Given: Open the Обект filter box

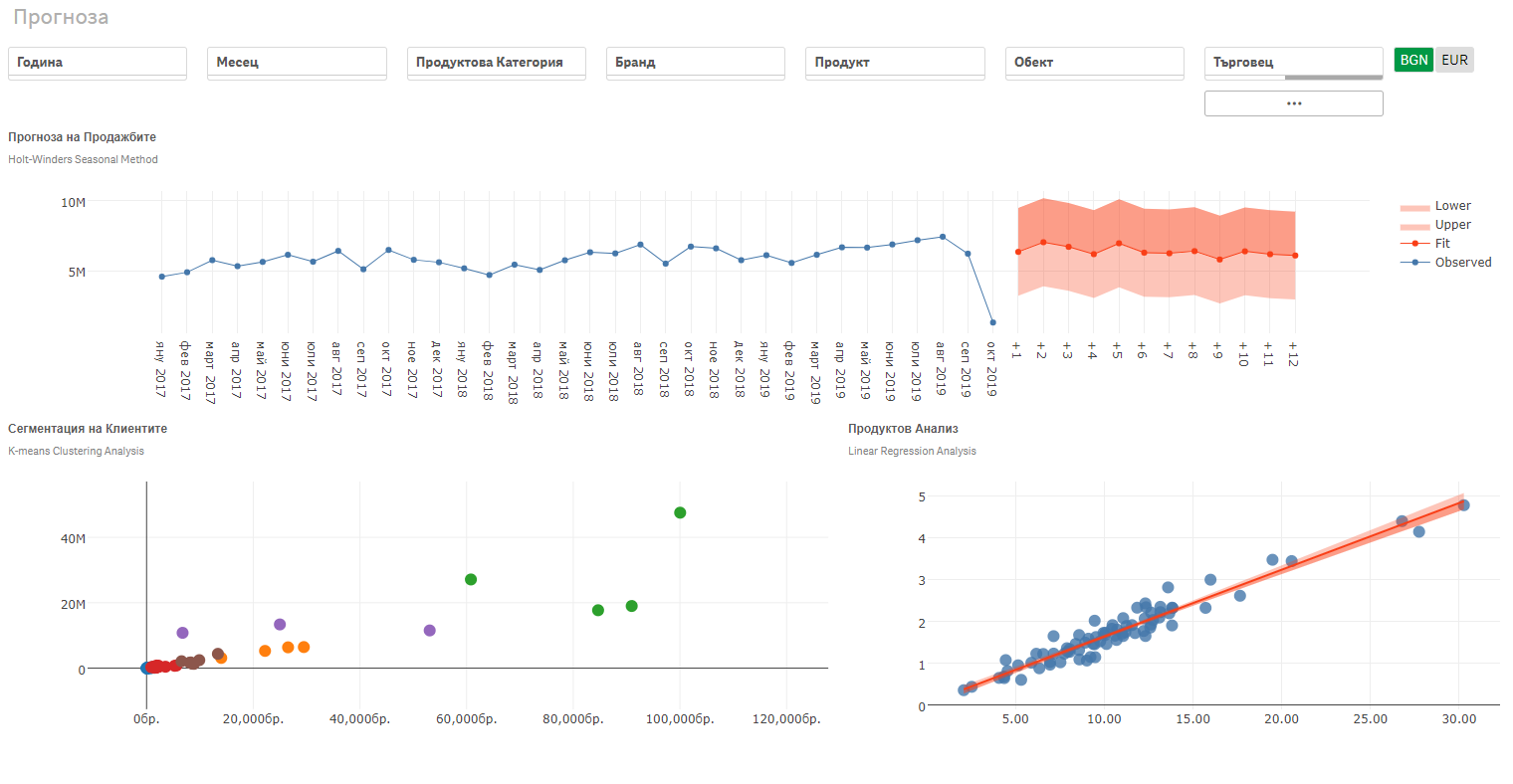Looking at the screenshot, I should (1094, 62).
